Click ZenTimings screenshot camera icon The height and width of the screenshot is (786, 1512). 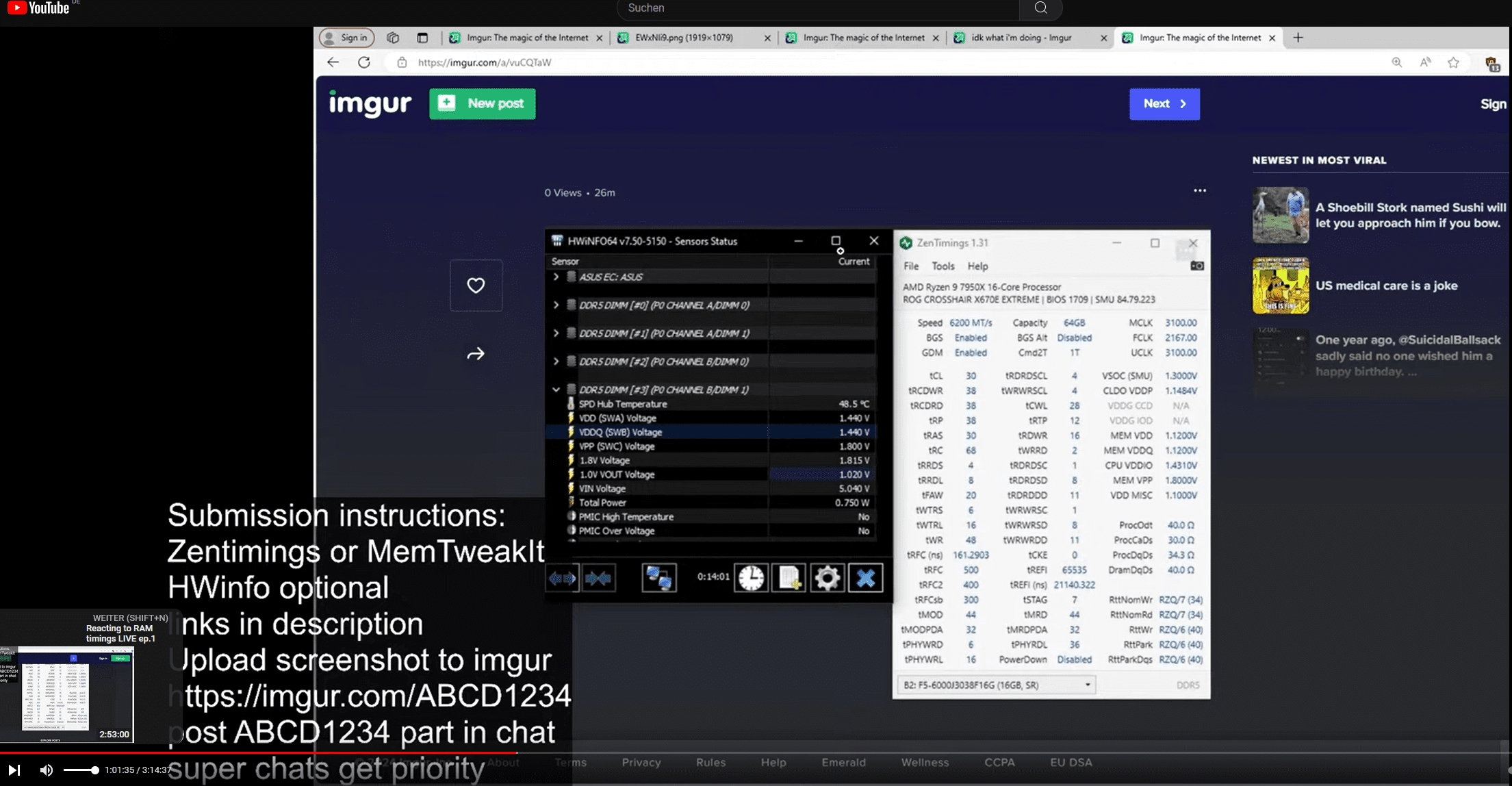pos(1196,266)
